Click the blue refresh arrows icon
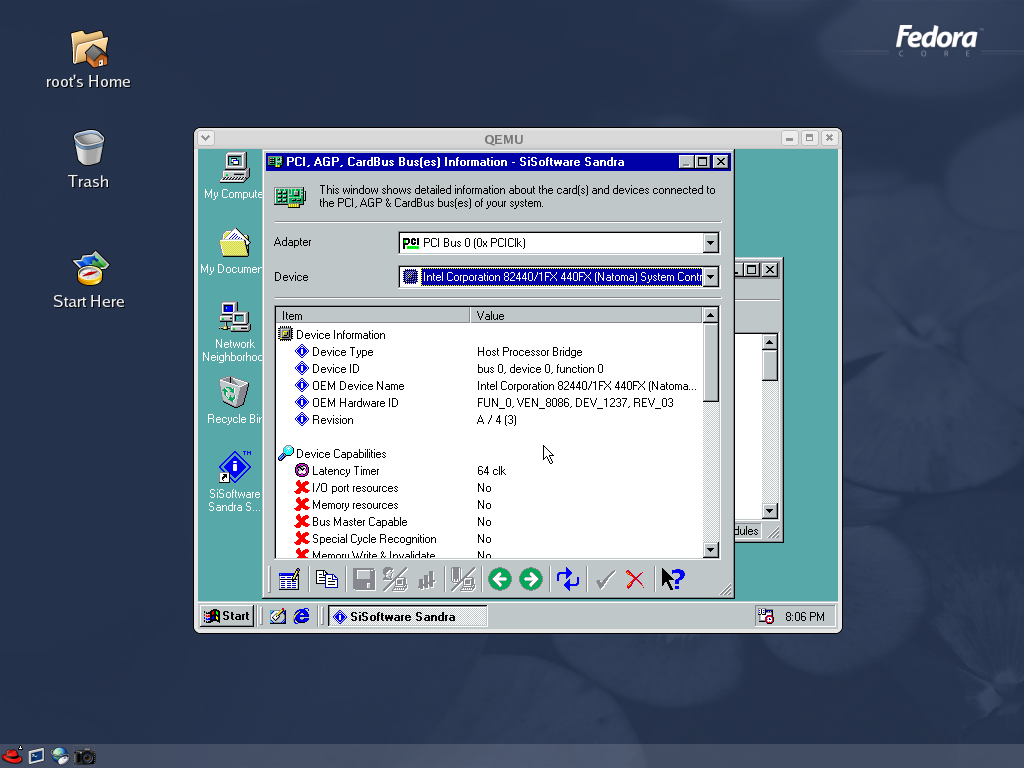The image size is (1024, 768). pos(568,579)
